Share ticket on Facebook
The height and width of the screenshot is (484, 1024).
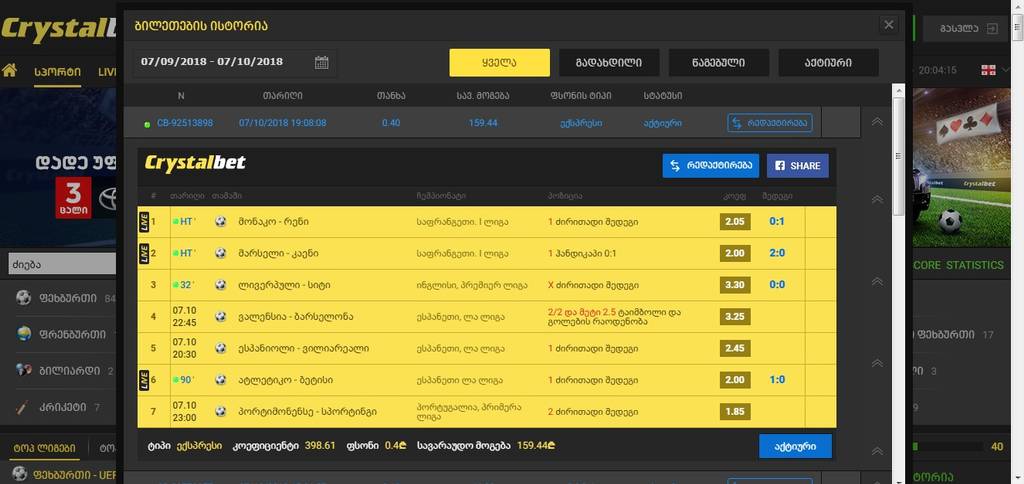pos(797,166)
